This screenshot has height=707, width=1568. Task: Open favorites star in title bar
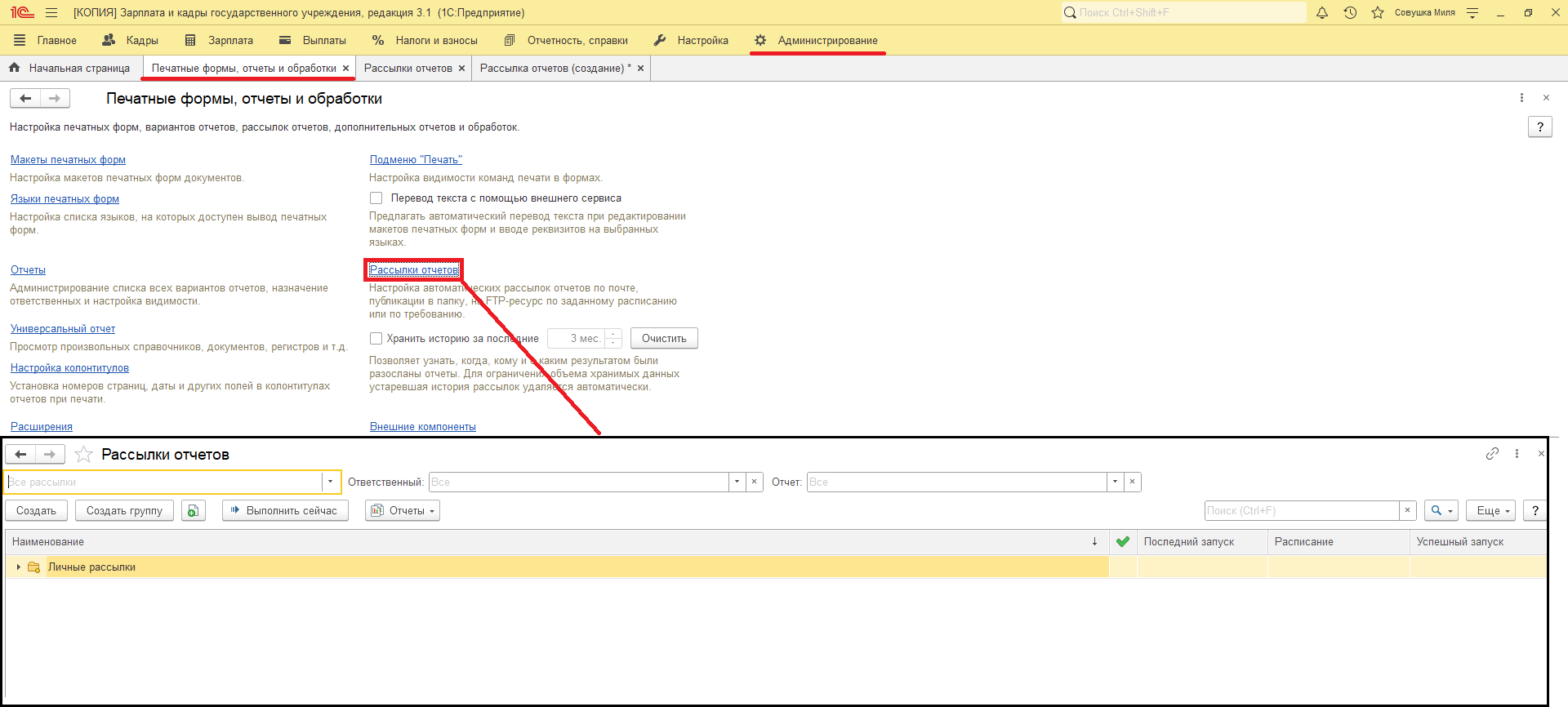tap(1378, 13)
